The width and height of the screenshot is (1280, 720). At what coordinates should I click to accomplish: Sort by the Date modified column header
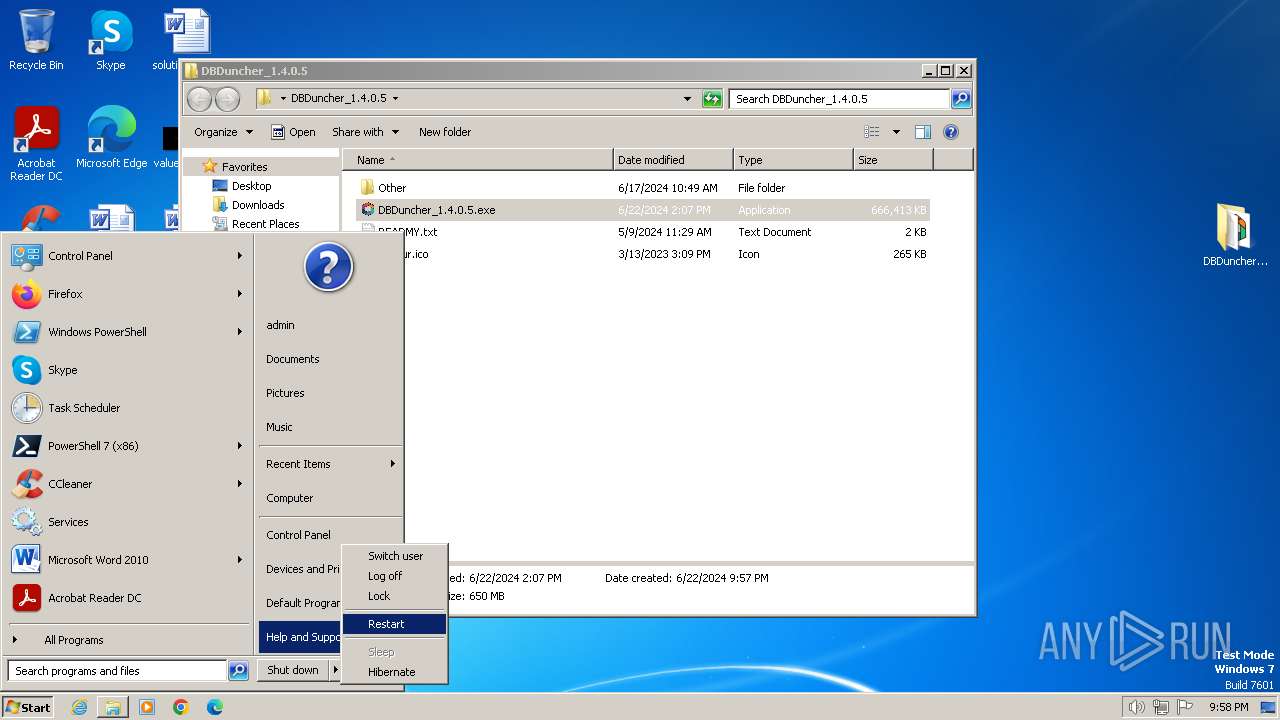click(673, 160)
